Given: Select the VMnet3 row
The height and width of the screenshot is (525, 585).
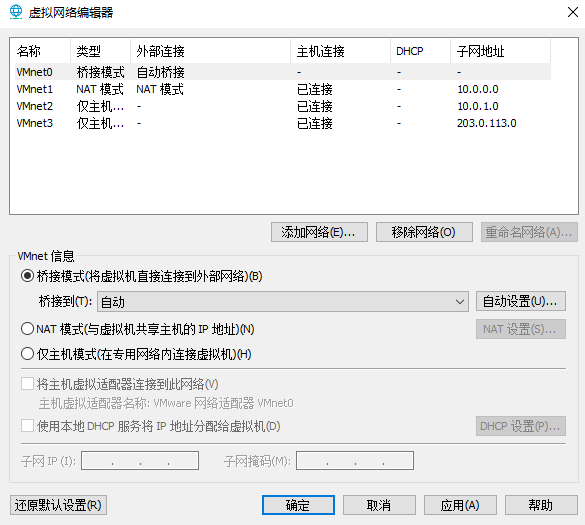Looking at the screenshot, I should pos(283,123).
